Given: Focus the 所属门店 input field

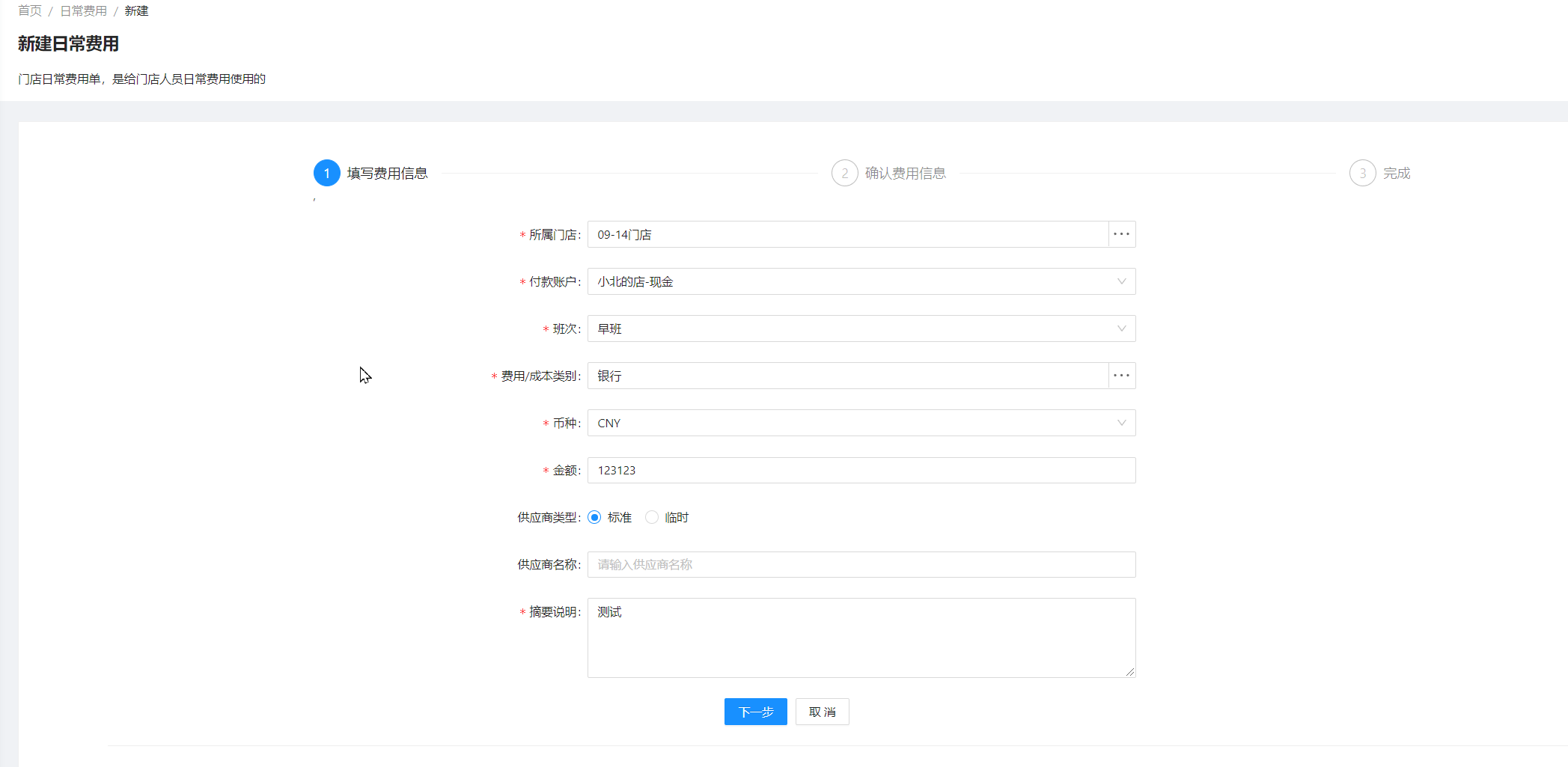Looking at the screenshot, I should pyautogui.click(x=848, y=234).
